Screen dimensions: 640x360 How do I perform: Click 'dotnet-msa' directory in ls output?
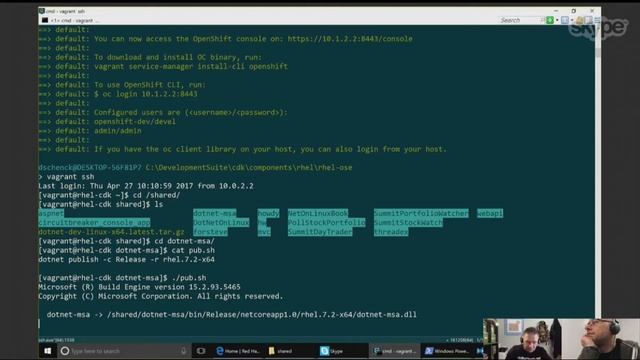pos(215,213)
